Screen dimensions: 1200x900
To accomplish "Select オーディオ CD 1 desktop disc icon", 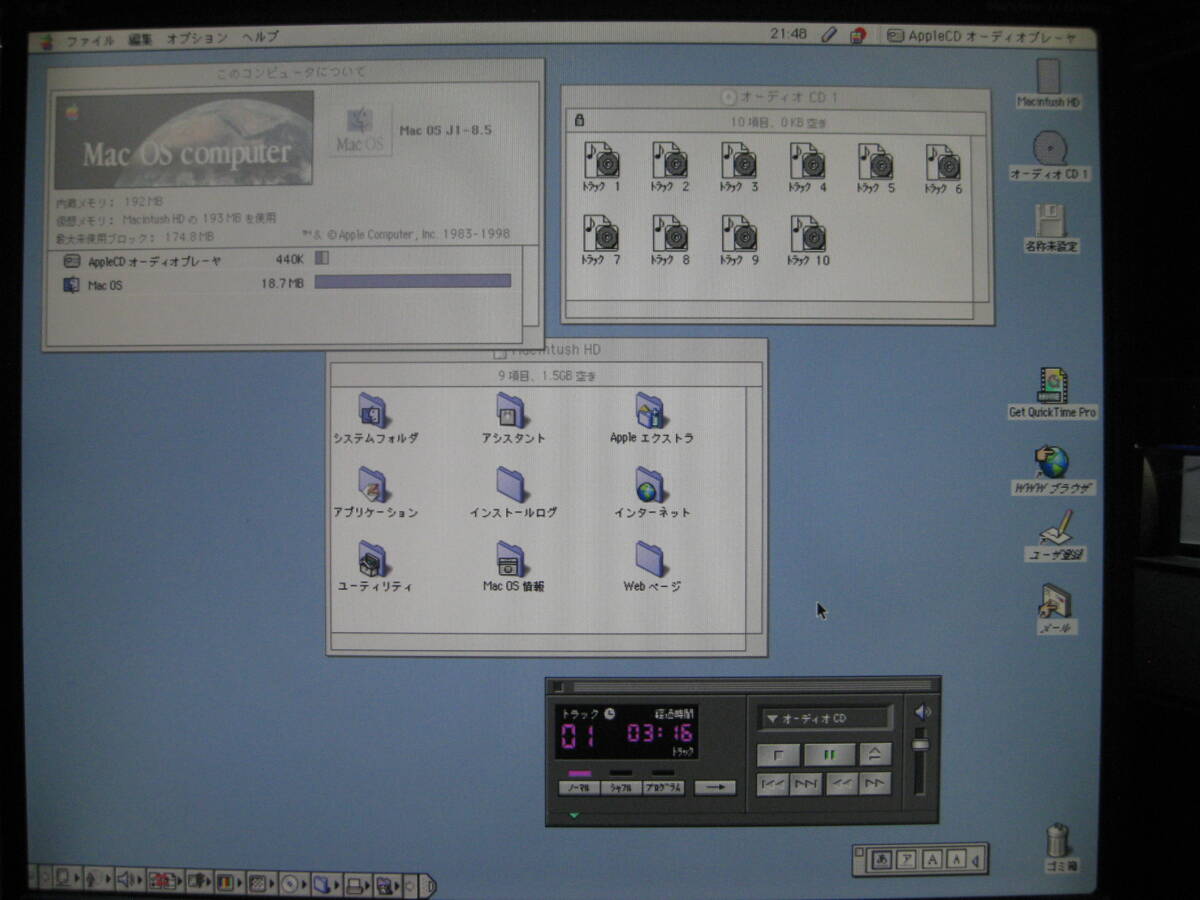I will coord(1049,156).
